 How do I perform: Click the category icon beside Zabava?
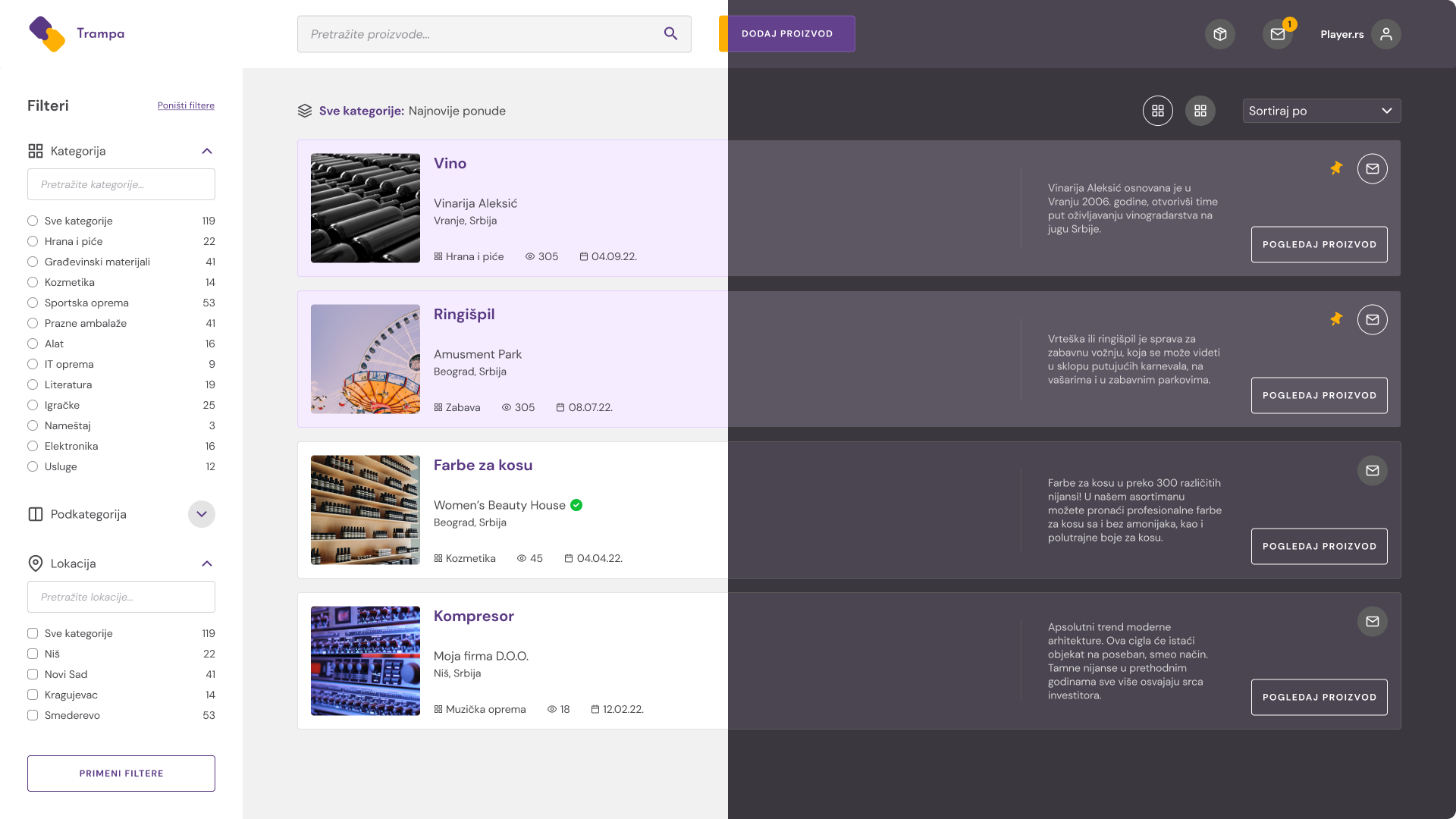438,407
